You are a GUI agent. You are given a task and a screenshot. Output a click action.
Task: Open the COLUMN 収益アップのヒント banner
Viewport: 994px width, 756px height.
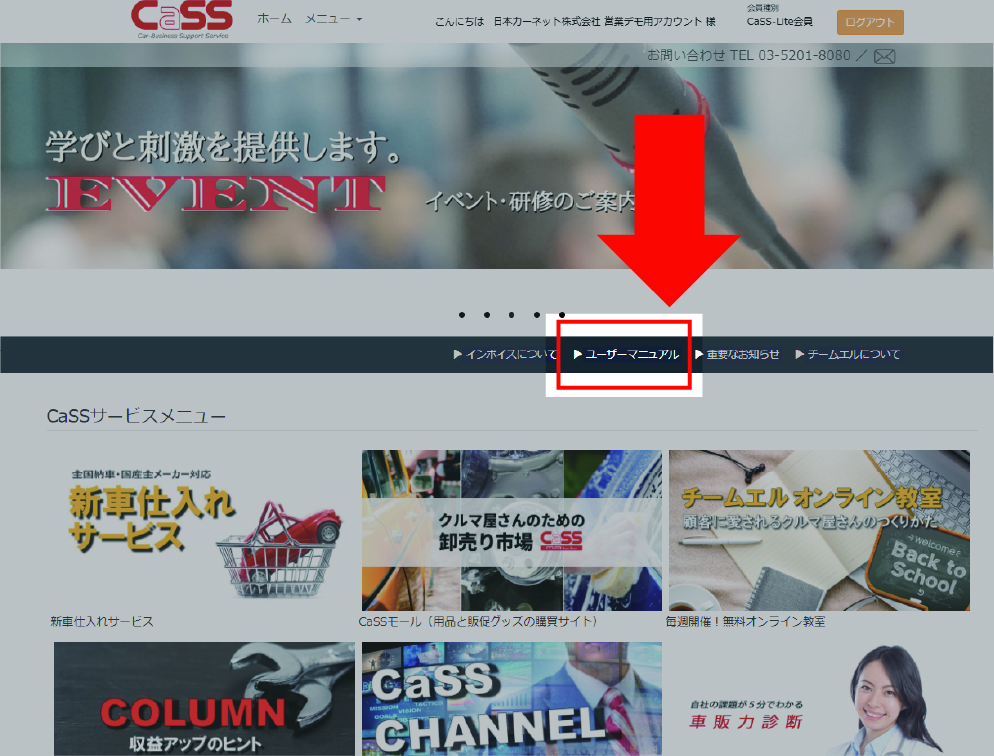[x=204, y=699]
